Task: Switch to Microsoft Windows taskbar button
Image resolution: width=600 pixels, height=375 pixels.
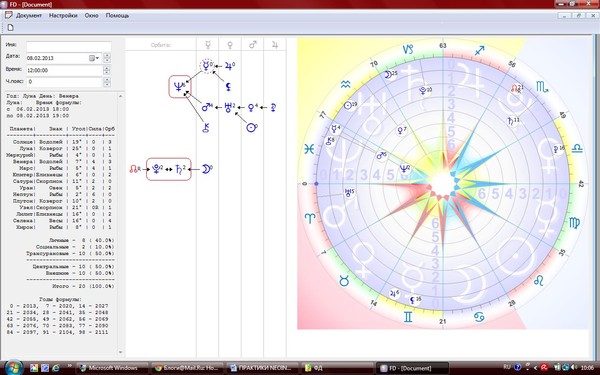Action: tap(112, 368)
